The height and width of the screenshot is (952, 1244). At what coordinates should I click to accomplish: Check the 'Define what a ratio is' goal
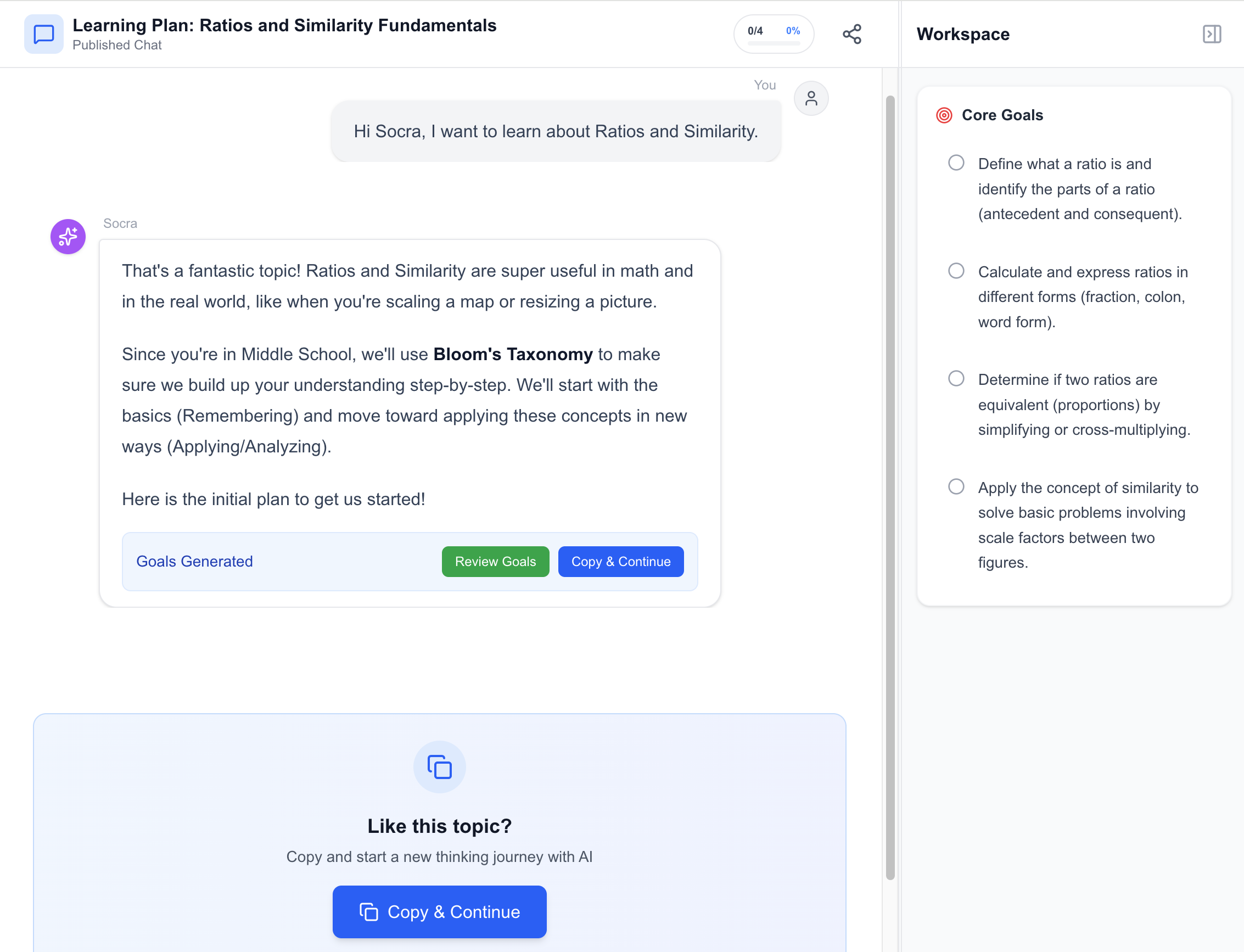956,163
